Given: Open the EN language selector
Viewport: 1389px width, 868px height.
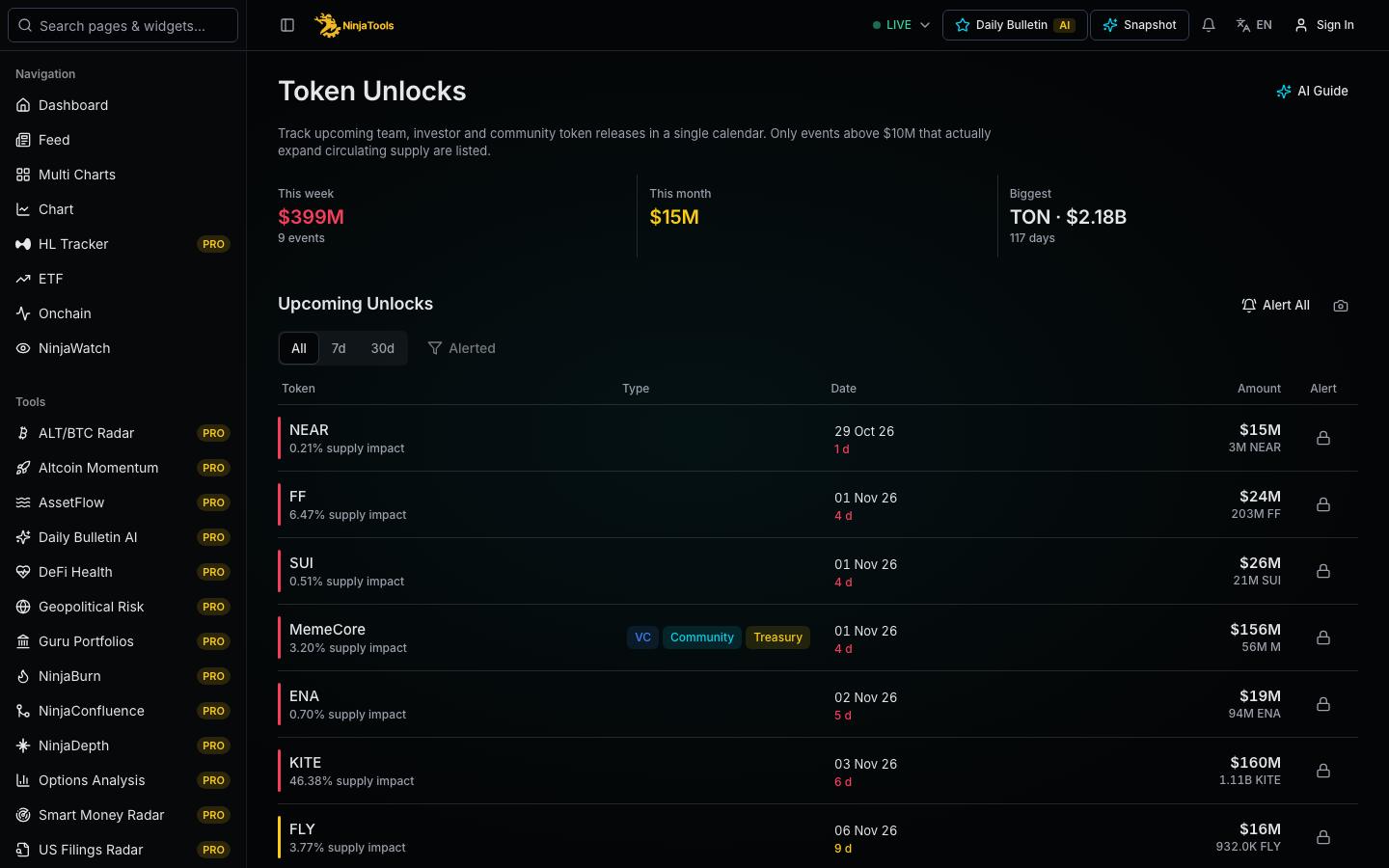Looking at the screenshot, I should pos(1254,25).
